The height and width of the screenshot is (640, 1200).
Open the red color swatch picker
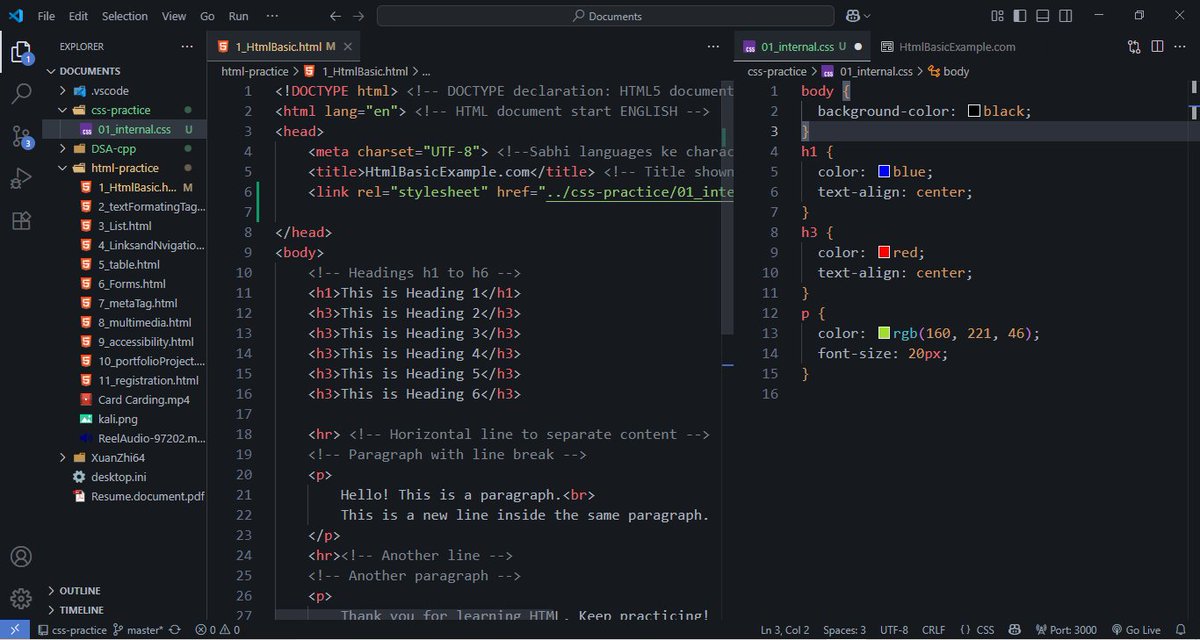(x=884, y=253)
